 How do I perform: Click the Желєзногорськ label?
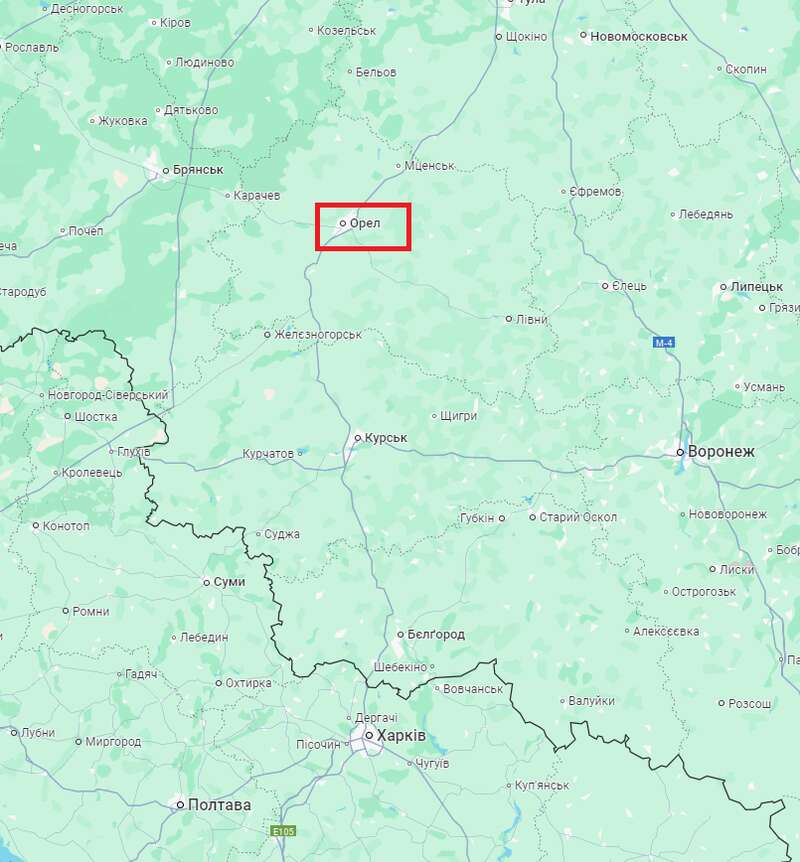point(318,334)
